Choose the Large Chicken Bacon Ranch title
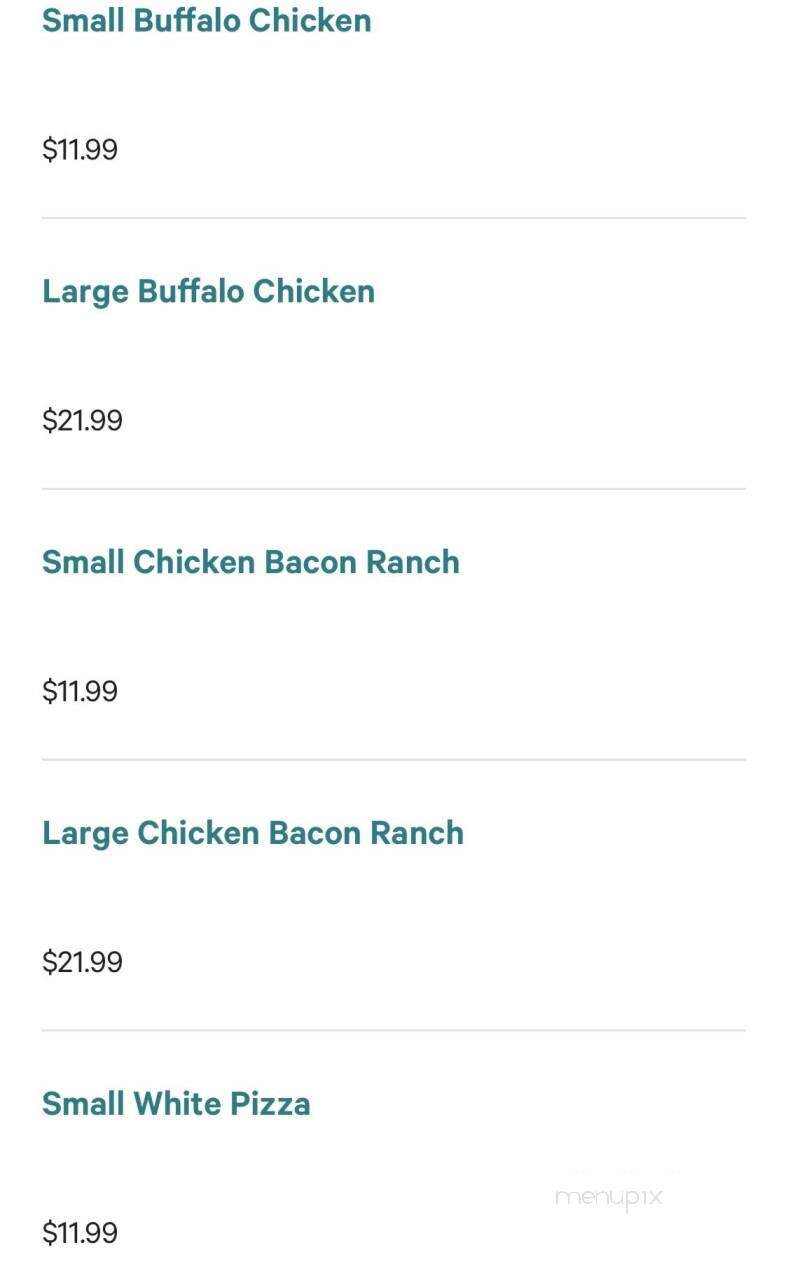Image resolution: width=788 pixels, height=1280 pixels. click(253, 833)
